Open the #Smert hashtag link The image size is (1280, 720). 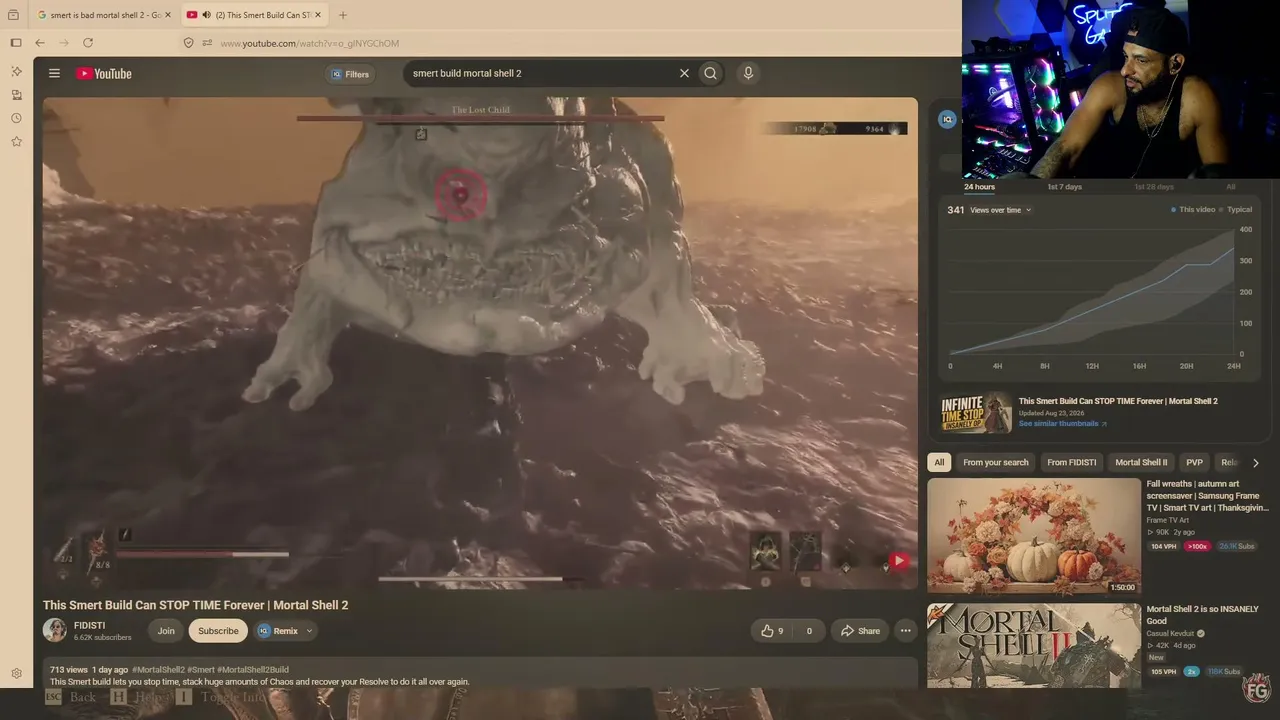pyautogui.click(x=200, y=670)
